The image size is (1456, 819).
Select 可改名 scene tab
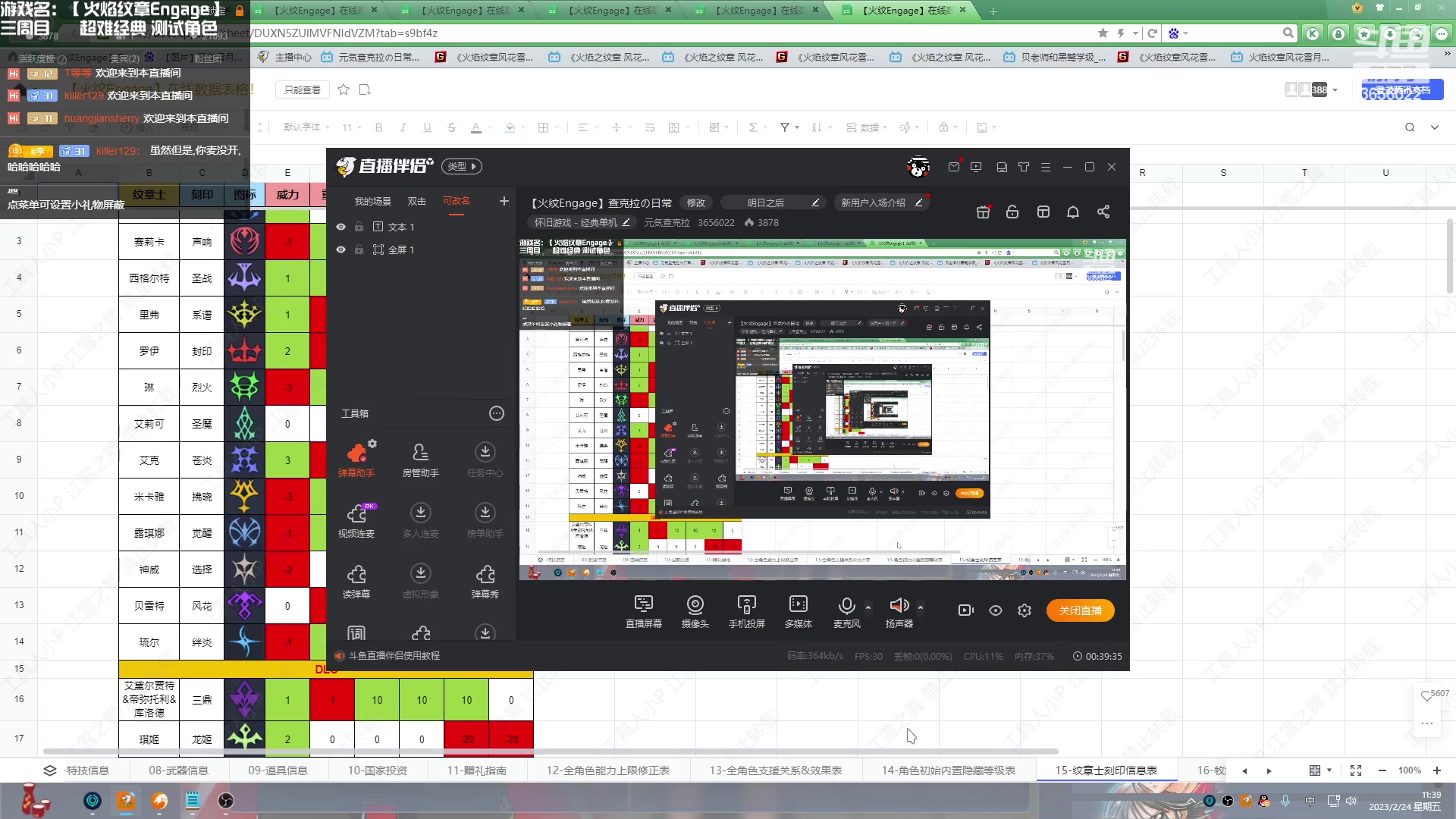pos(456,201)
